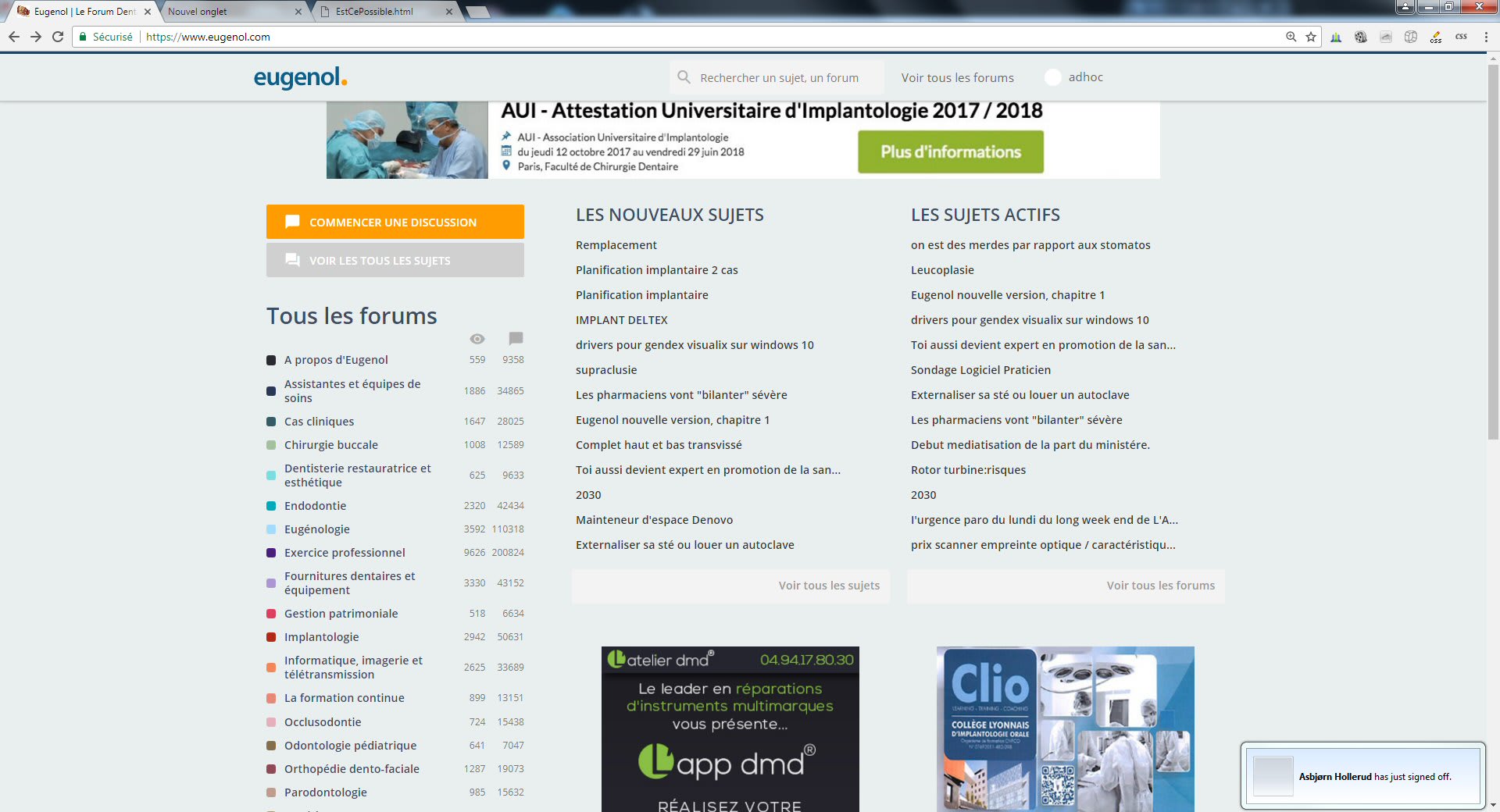1500x812 pixels.
Task: Click the messages speech bubble column icon
Action: 516,338
